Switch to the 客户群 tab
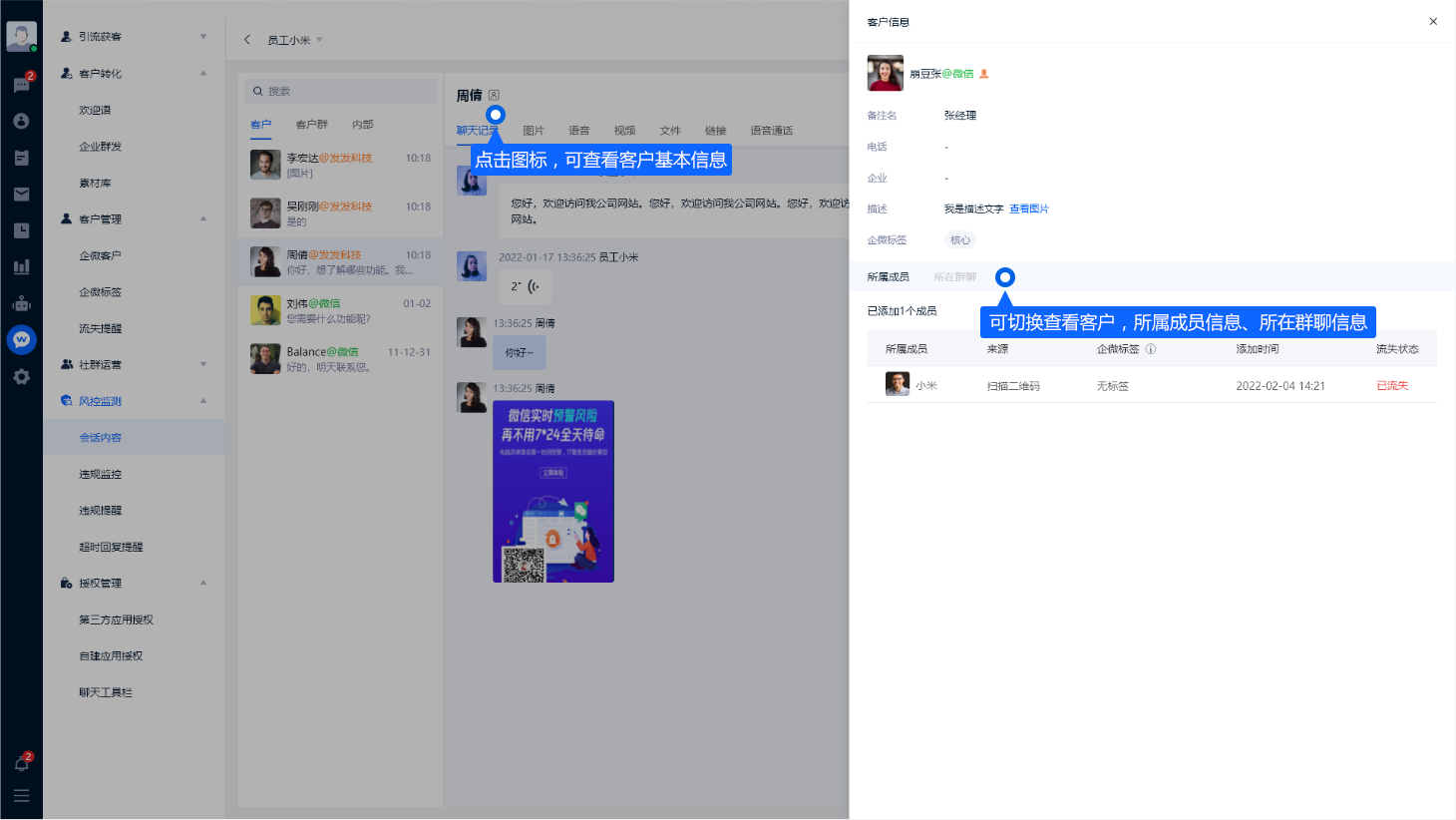 pos(311,125)
